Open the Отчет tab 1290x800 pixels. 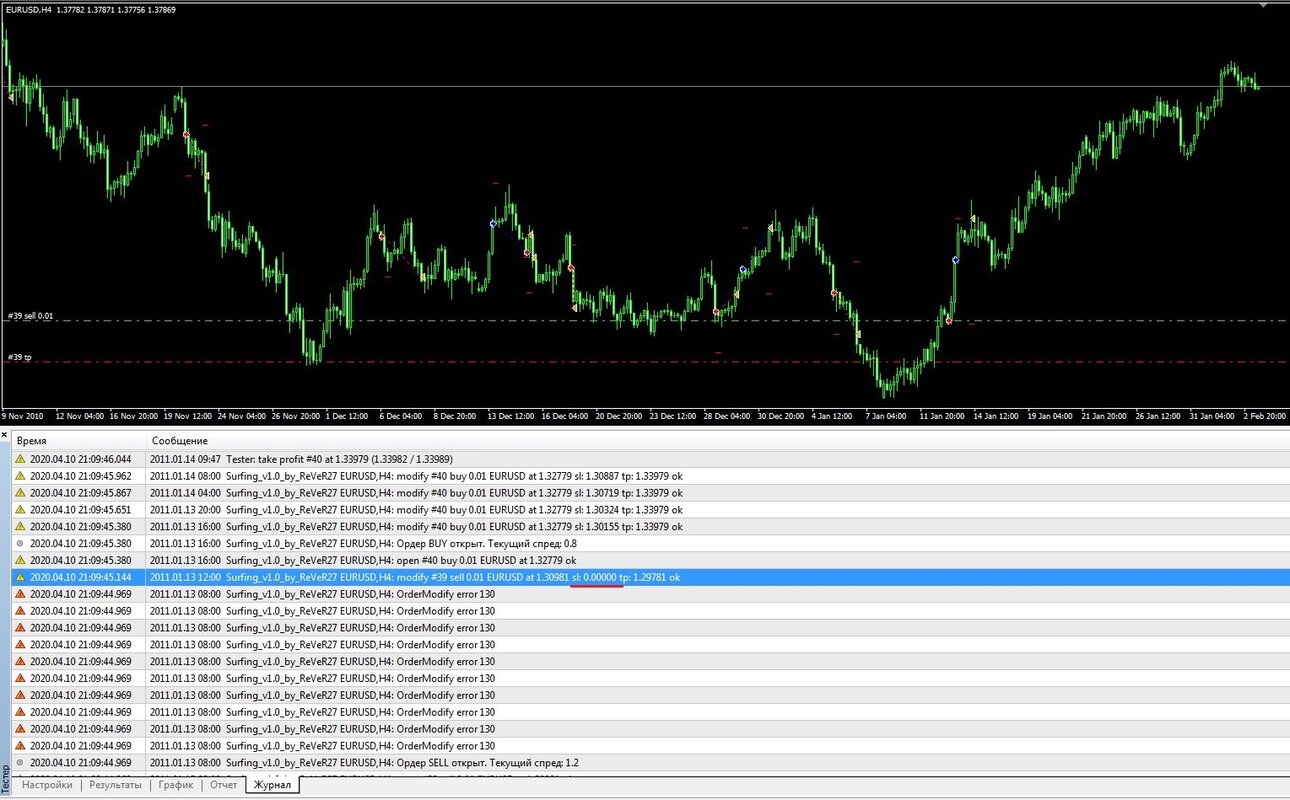coord(224,785)
